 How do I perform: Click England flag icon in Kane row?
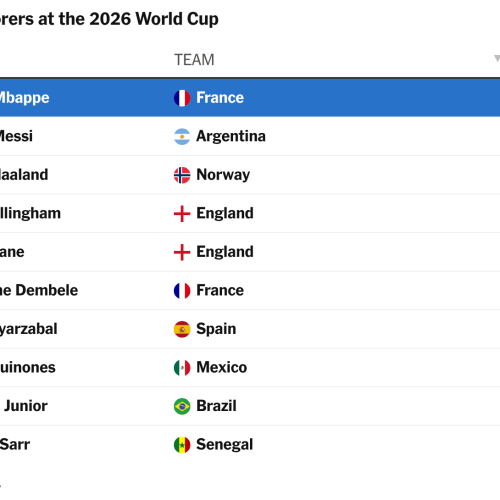pos(182,252)
